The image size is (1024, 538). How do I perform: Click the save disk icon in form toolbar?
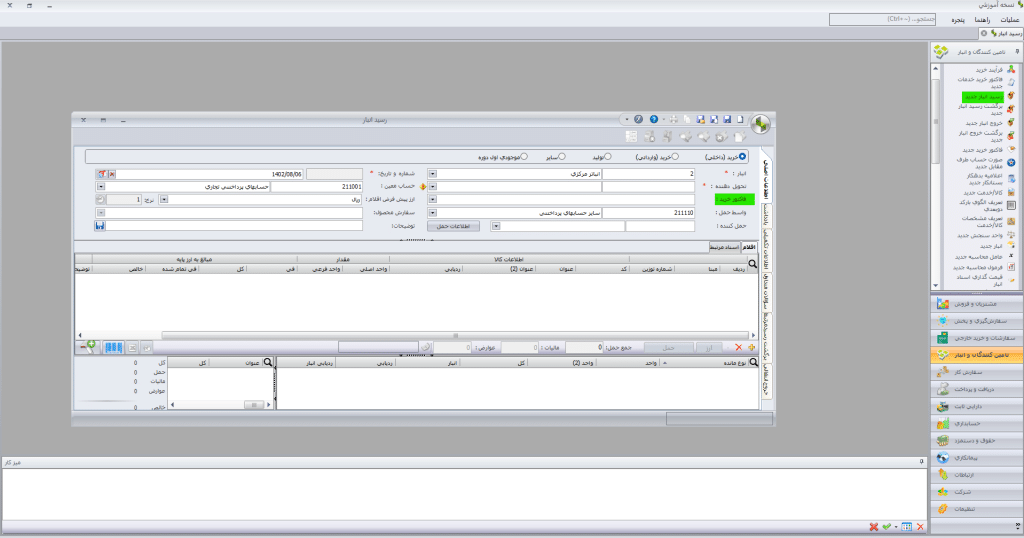pyautogui.click(x=727, y=119)
